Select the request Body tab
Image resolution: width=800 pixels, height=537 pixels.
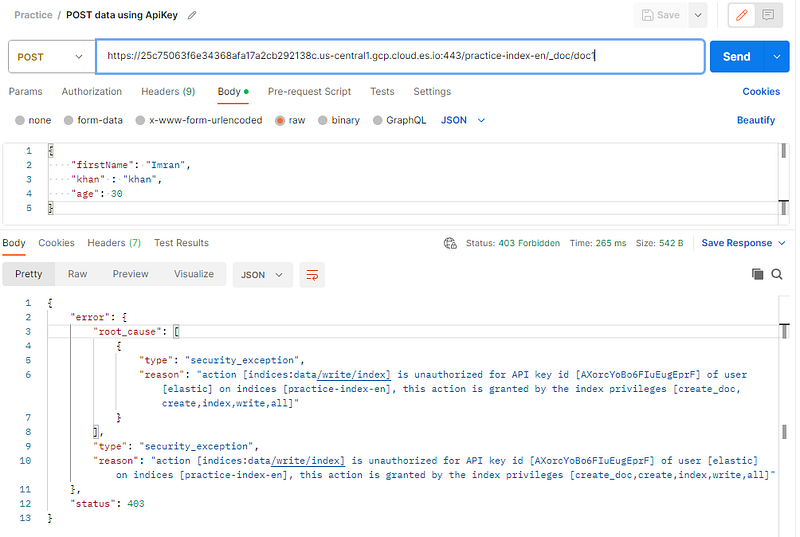click(x=233, y=92)
